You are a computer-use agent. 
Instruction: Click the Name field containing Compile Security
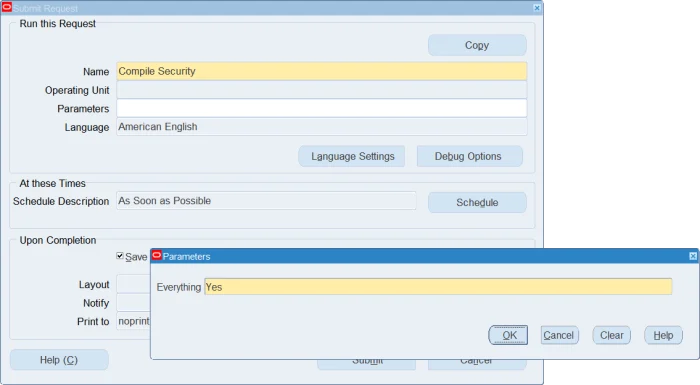point(321,71)
